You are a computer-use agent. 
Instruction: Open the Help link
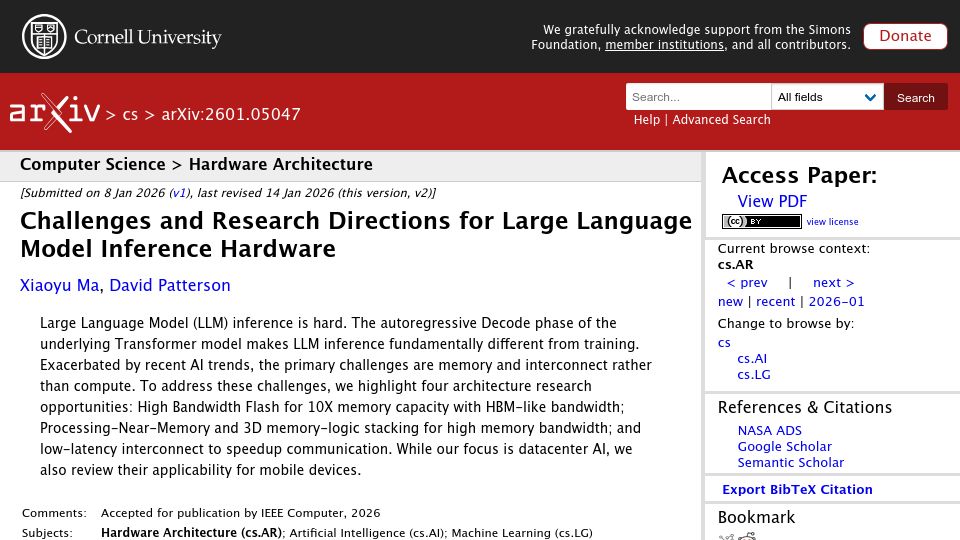647,119
